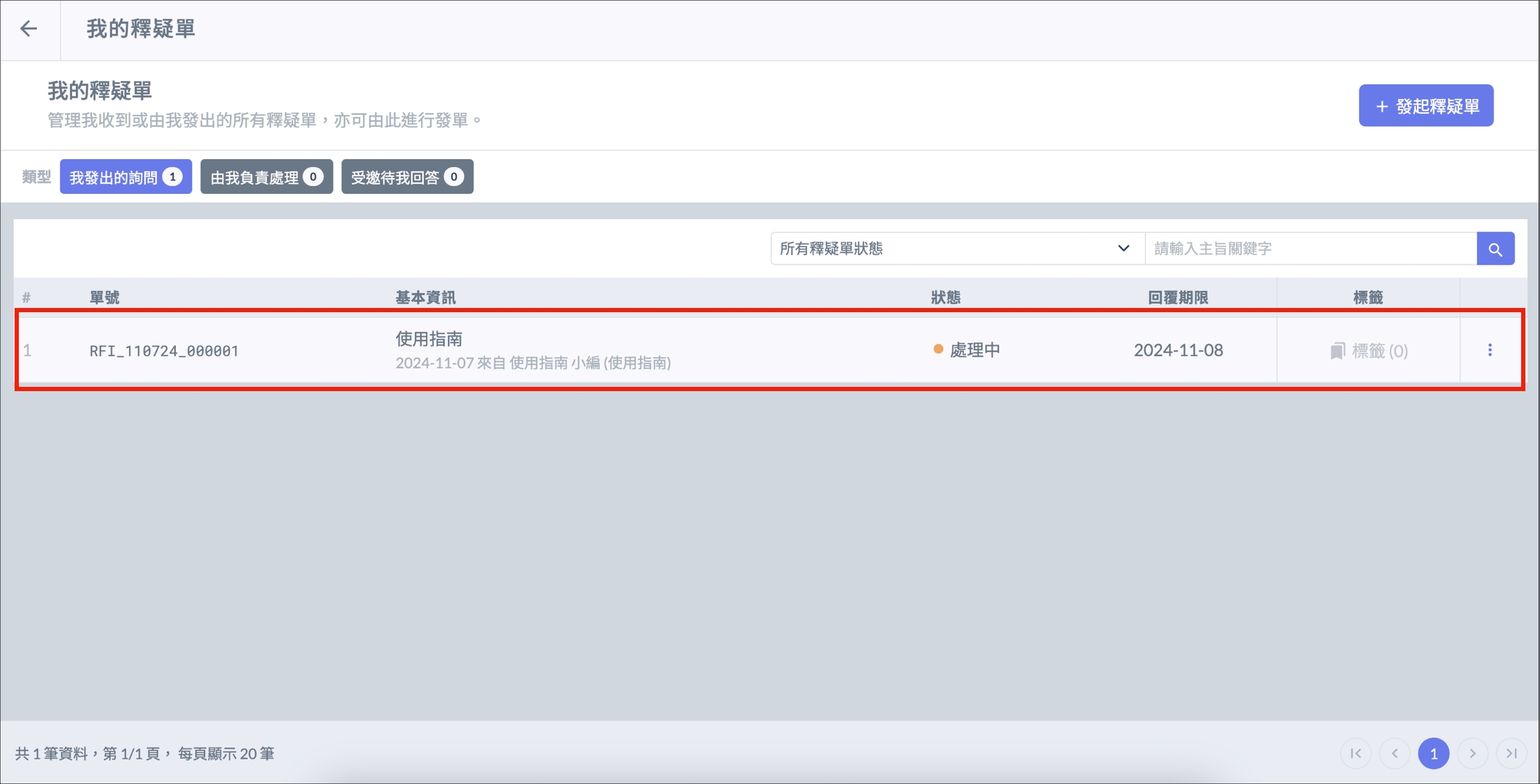Jump to last page icon

[1511, 753]
